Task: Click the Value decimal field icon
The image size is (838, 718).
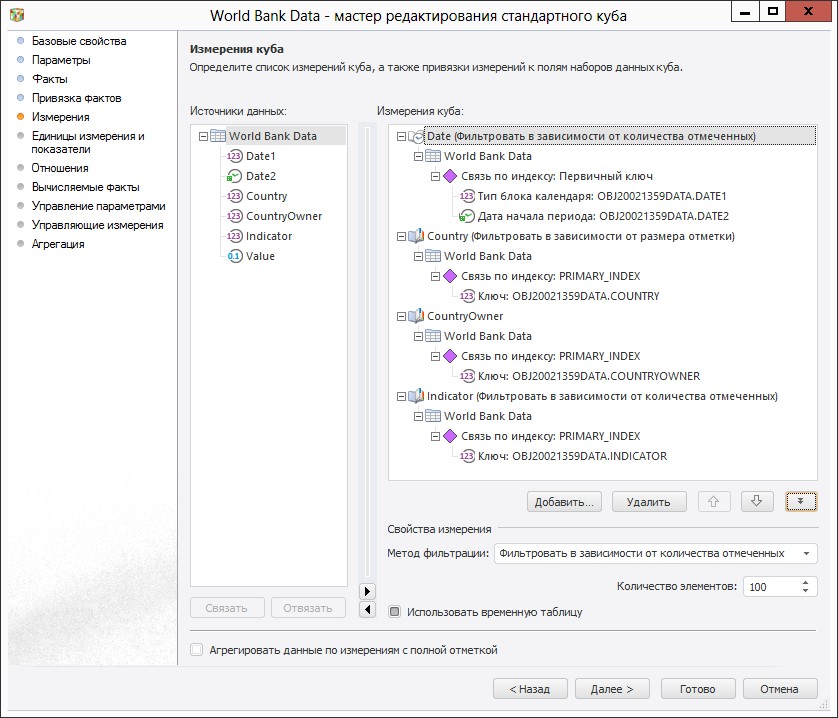Action: click(234, 256)
